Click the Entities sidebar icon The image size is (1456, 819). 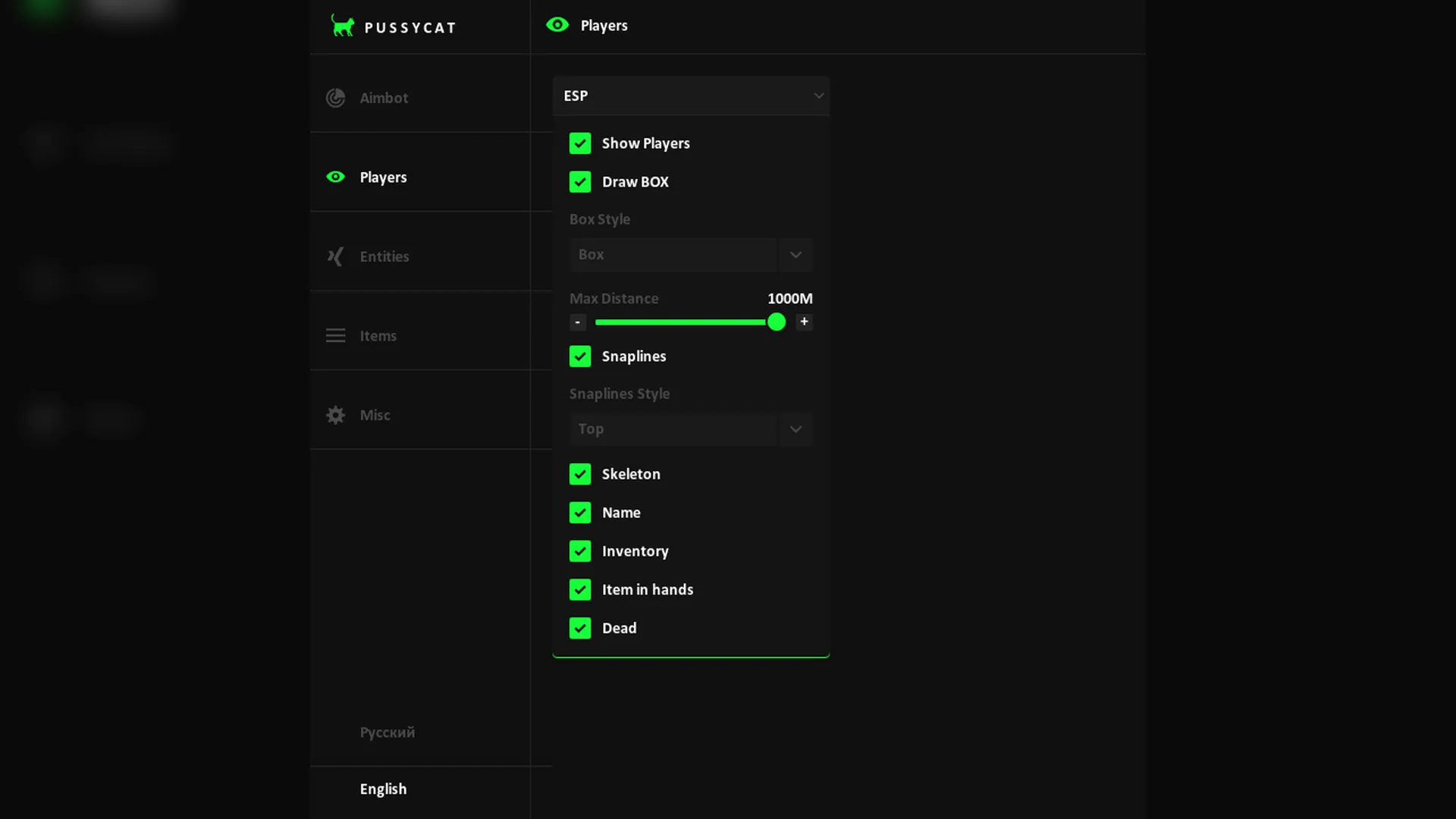coord(335,256)
